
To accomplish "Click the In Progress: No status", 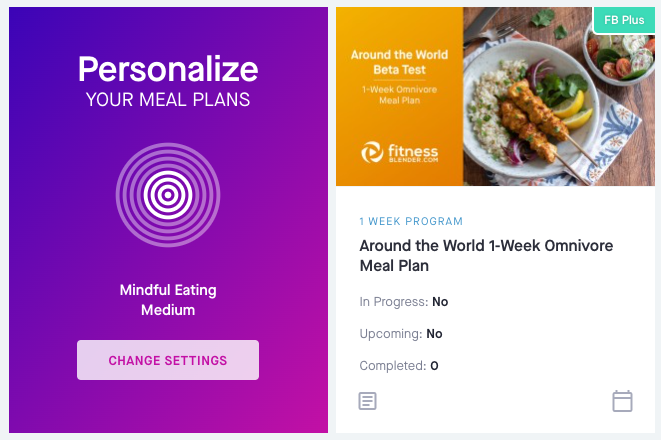I will (x=403, y=301).
